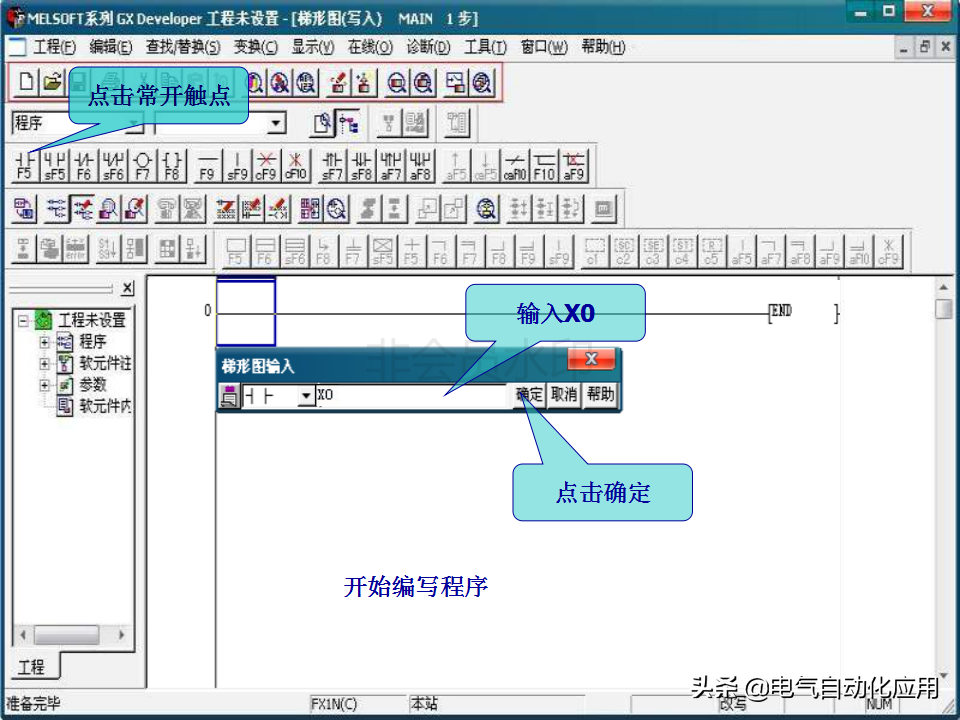
Task: Click the write mode icon in third toolbar
Action: [81, 209]
